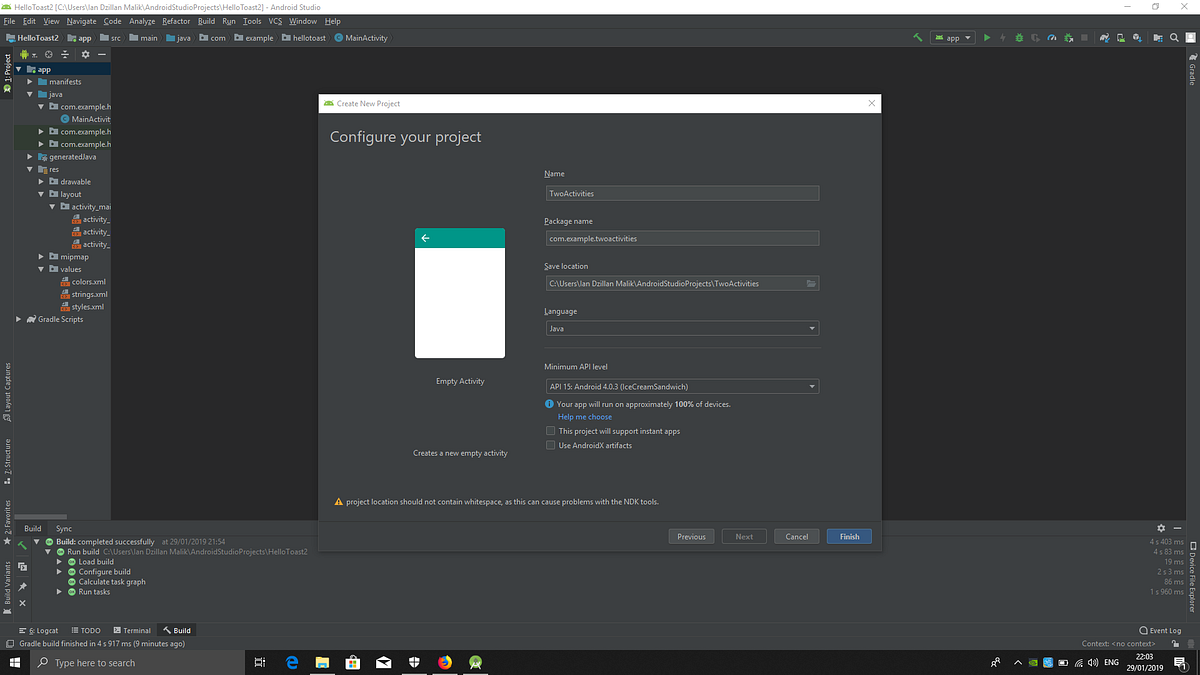Click the Attach debugger to process icon
This screenshot has width=1200, height=675.
pos(1068,37)
